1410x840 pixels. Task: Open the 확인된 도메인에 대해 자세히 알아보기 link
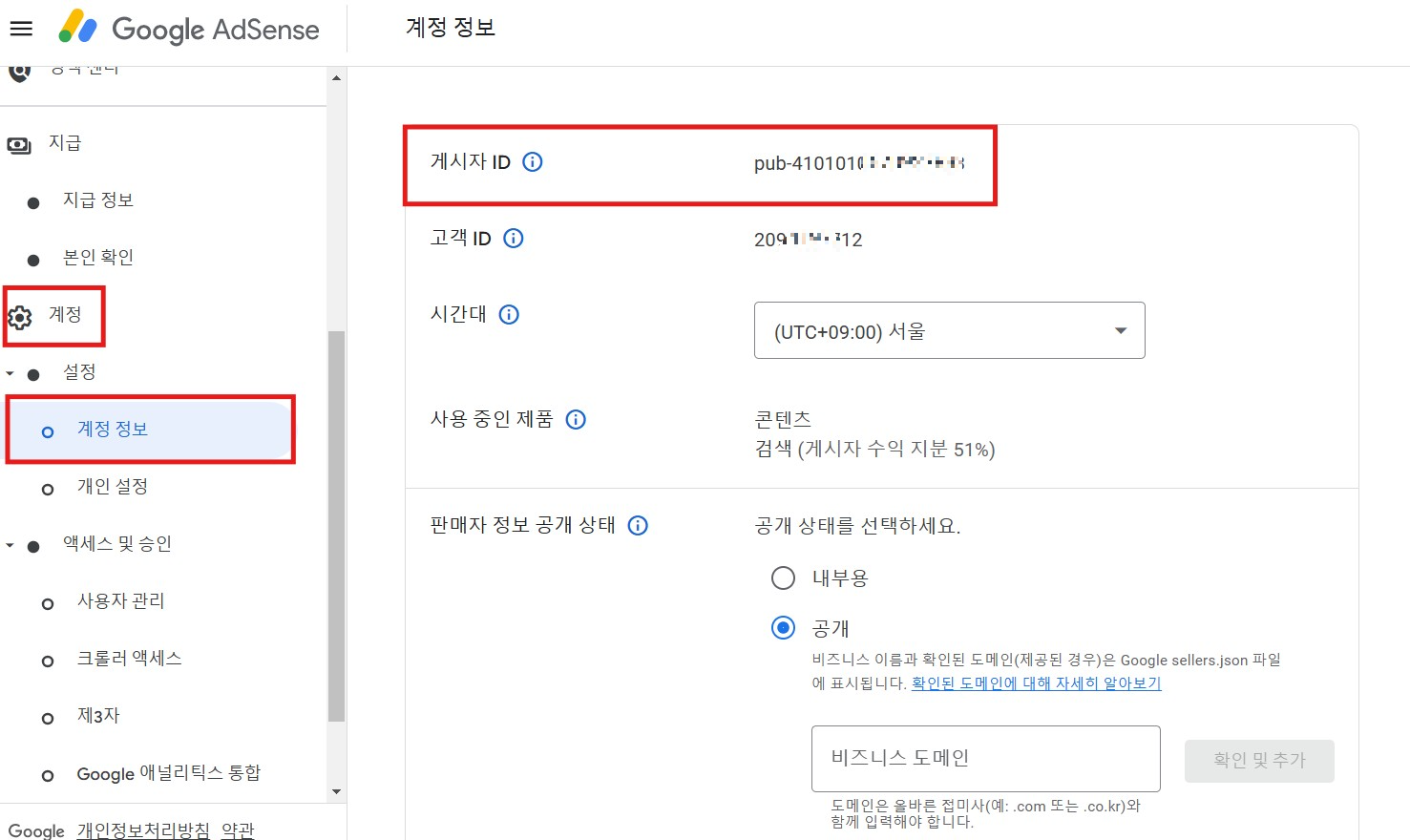[1035, 683]
